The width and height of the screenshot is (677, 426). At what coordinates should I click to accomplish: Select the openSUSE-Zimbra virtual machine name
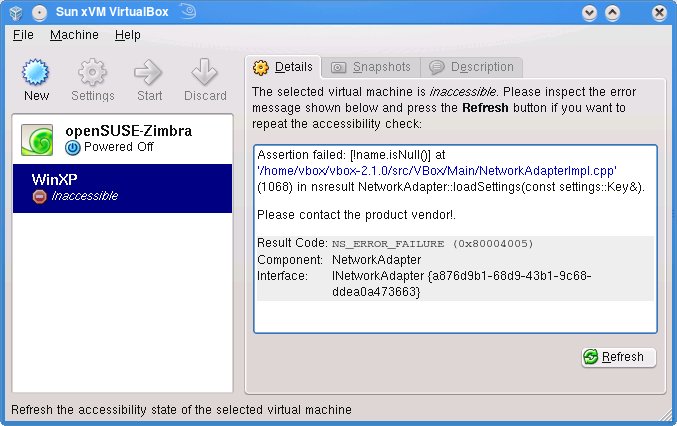point(129,131)
